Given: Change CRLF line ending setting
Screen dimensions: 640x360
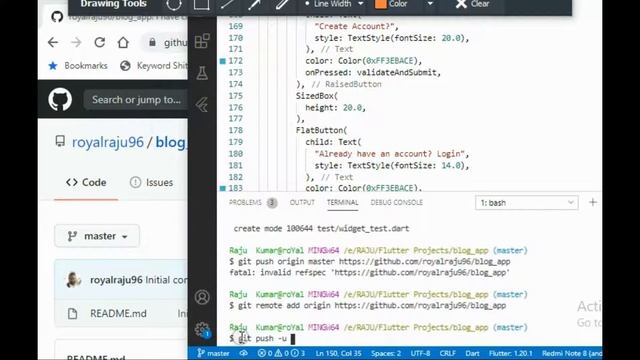Looking at the screenshot, I should click(x=448, y=353).
